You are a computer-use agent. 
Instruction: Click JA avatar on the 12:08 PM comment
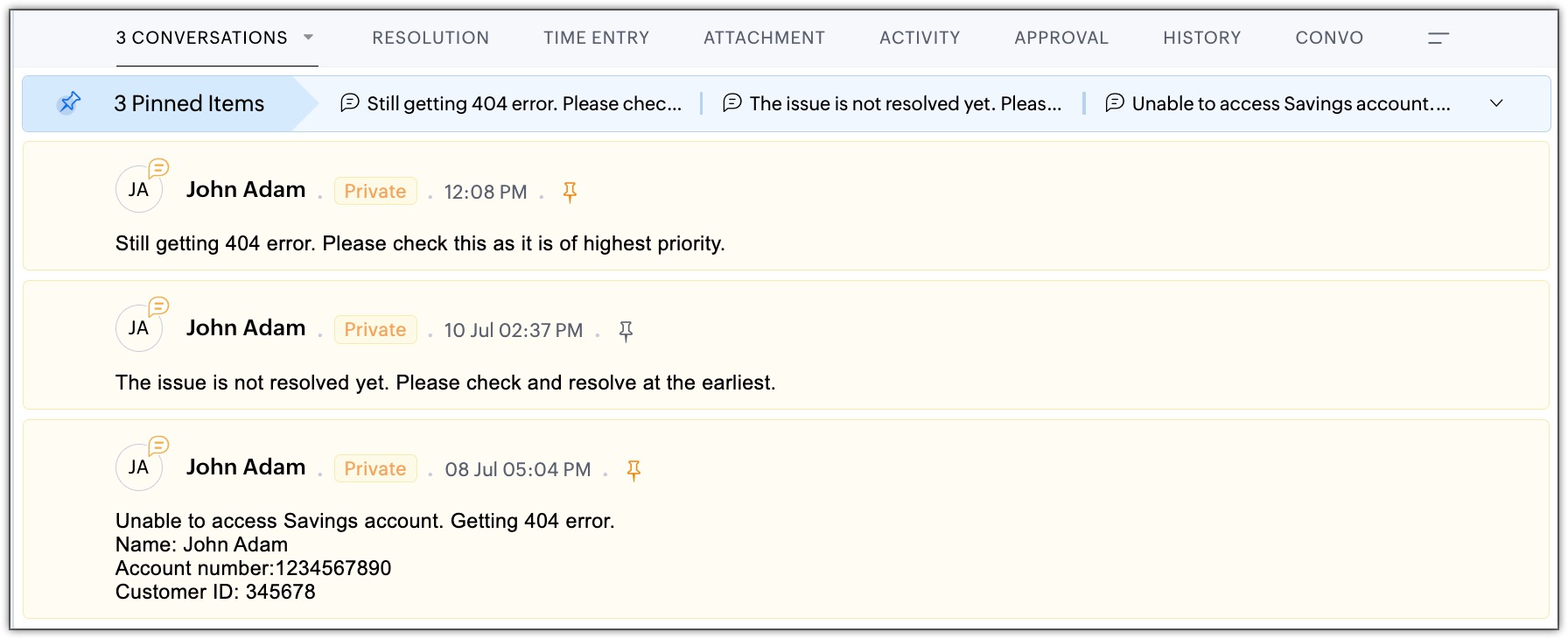[x=138, y=190]
